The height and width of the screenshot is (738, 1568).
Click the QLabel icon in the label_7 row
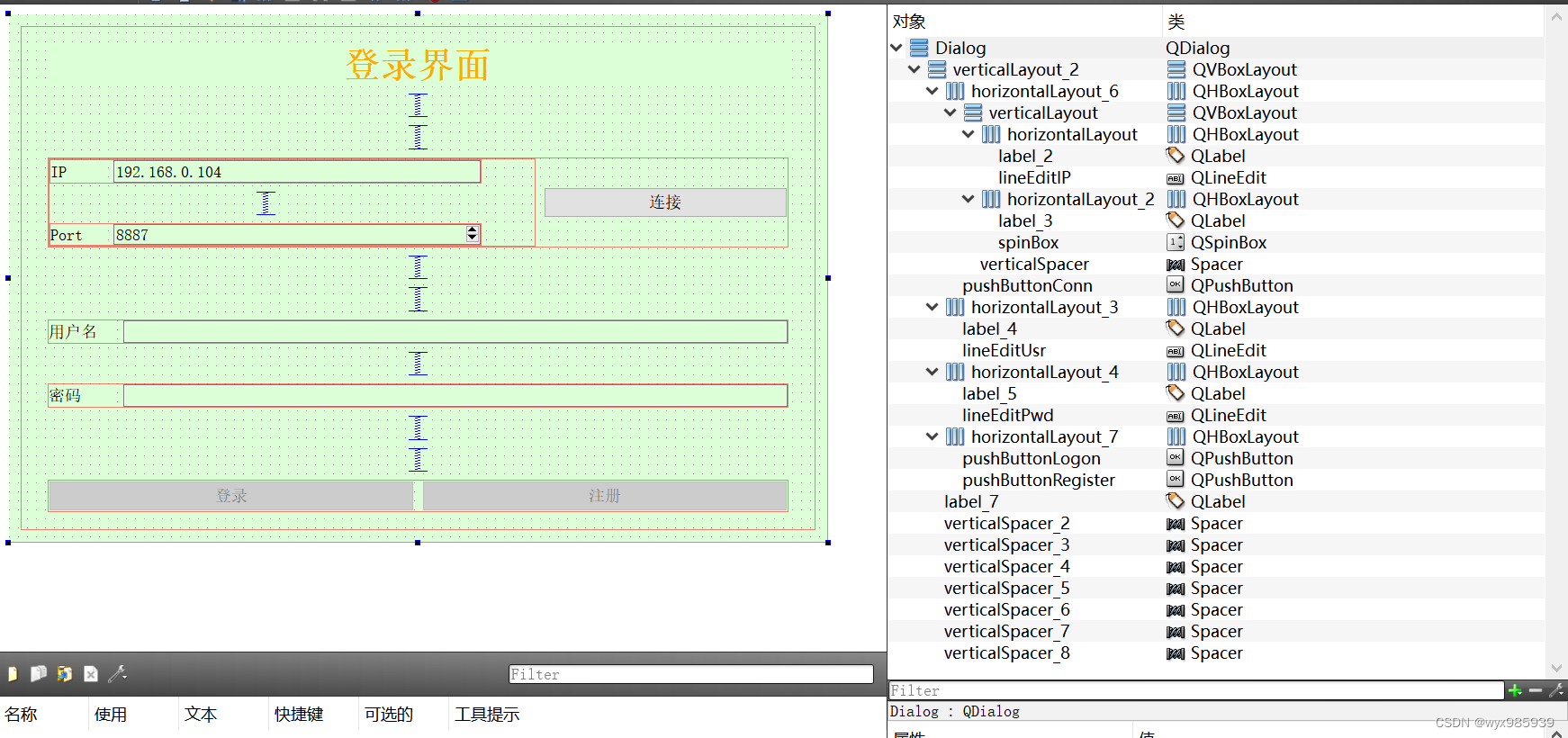(1176, 501)
